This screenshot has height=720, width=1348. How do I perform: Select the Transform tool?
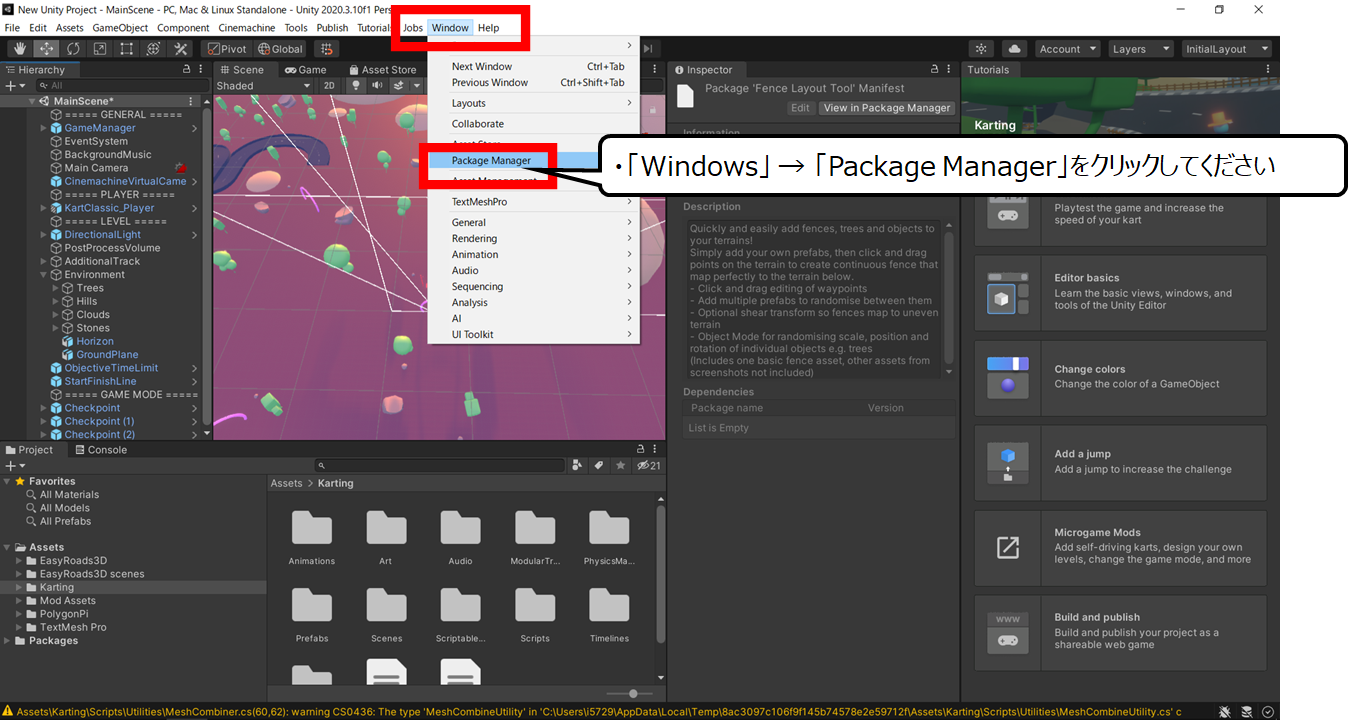tap(154, 48)
